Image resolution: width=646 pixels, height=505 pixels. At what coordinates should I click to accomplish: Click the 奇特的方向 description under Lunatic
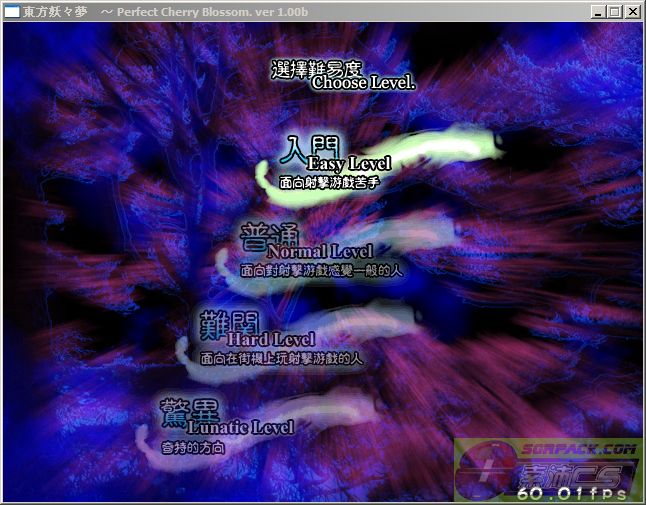[193, 447]
